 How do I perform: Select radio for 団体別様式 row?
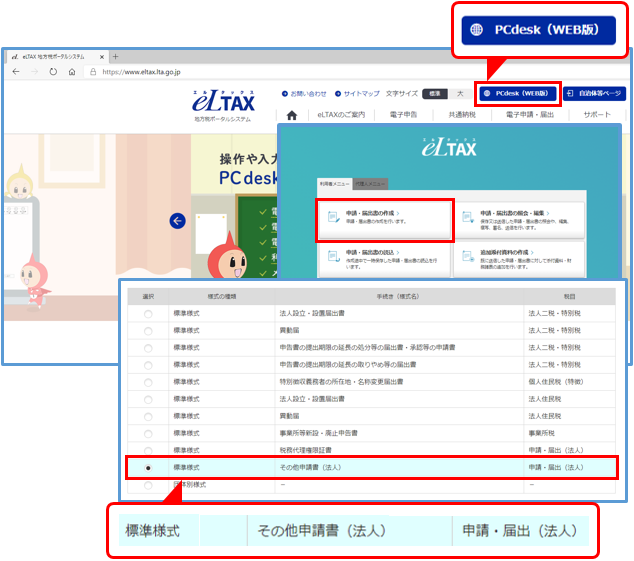(x=148, y=485)
